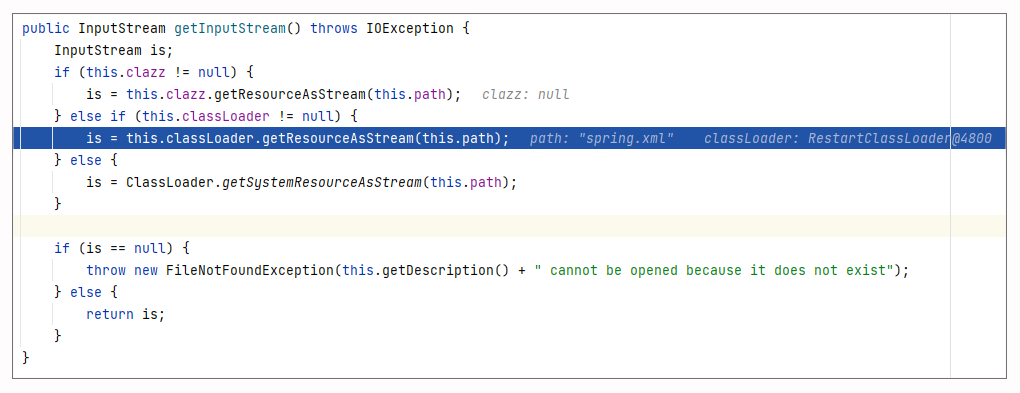This screenshot has height=393, width=1020.
Task: Click getSystemResourceAsStream static method call
Action: 322,182
